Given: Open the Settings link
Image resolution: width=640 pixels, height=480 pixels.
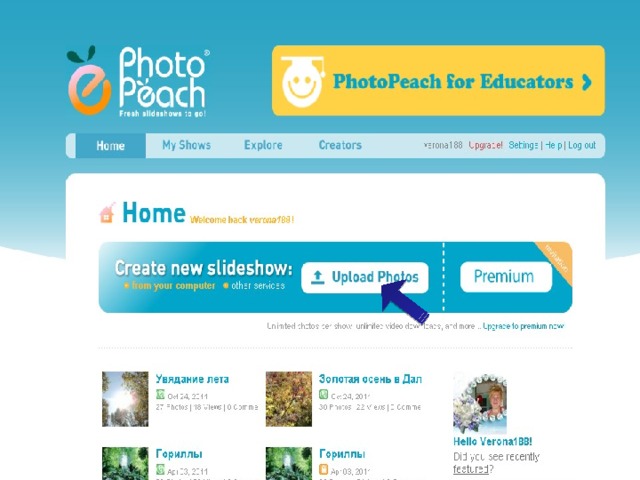Looking at the screenshot, I should point(523,145).
